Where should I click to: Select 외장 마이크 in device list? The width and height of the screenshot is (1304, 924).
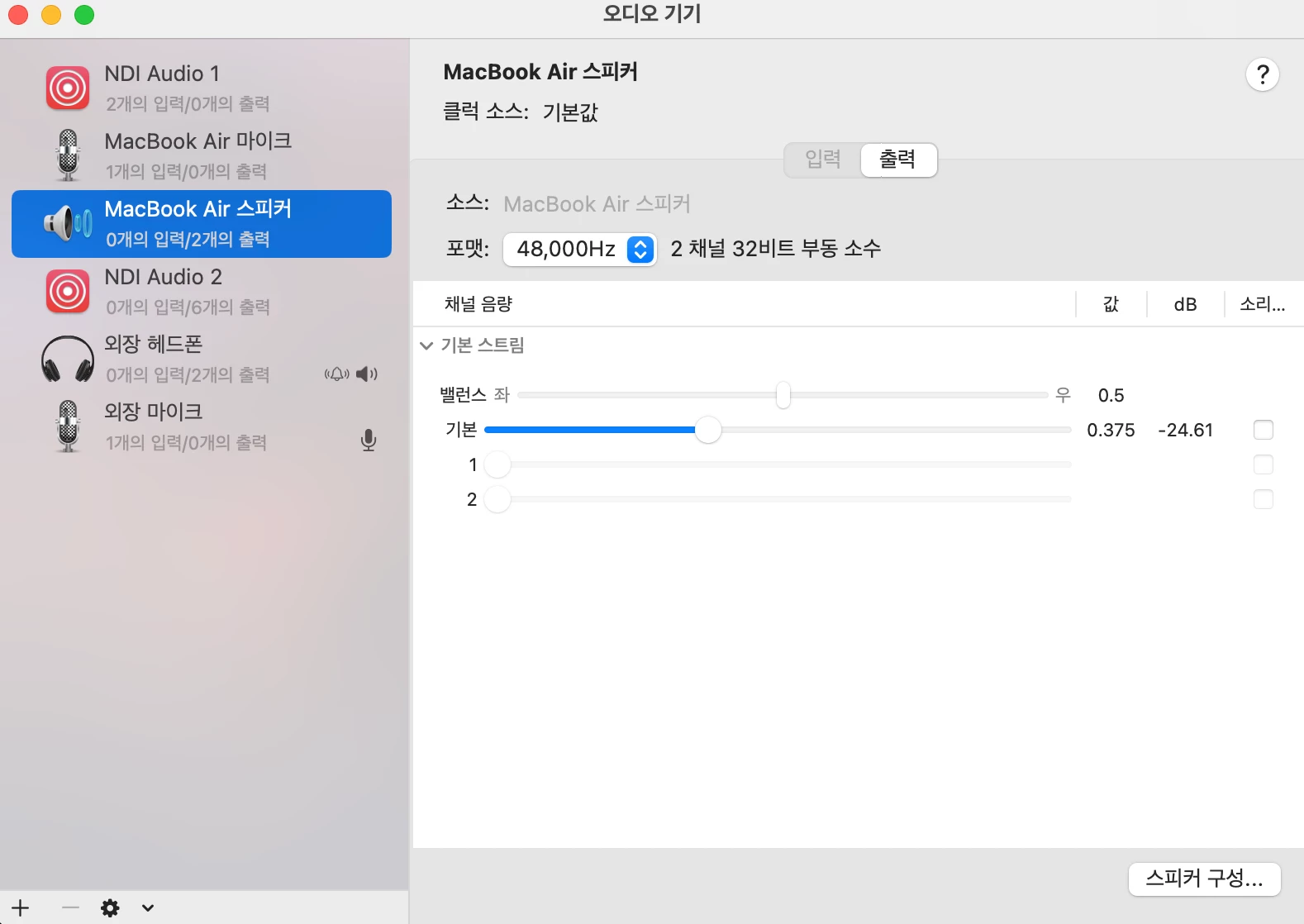point(202,426)
